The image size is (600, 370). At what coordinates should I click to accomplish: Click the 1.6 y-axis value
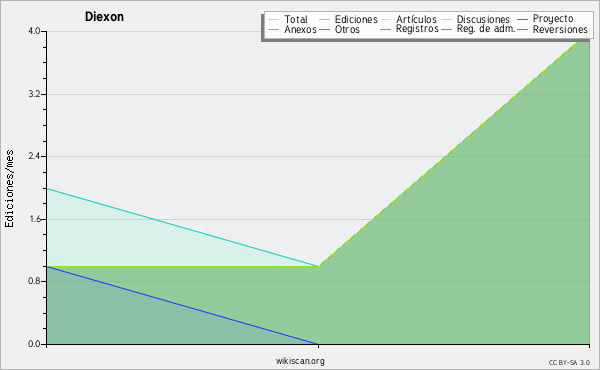34,219
